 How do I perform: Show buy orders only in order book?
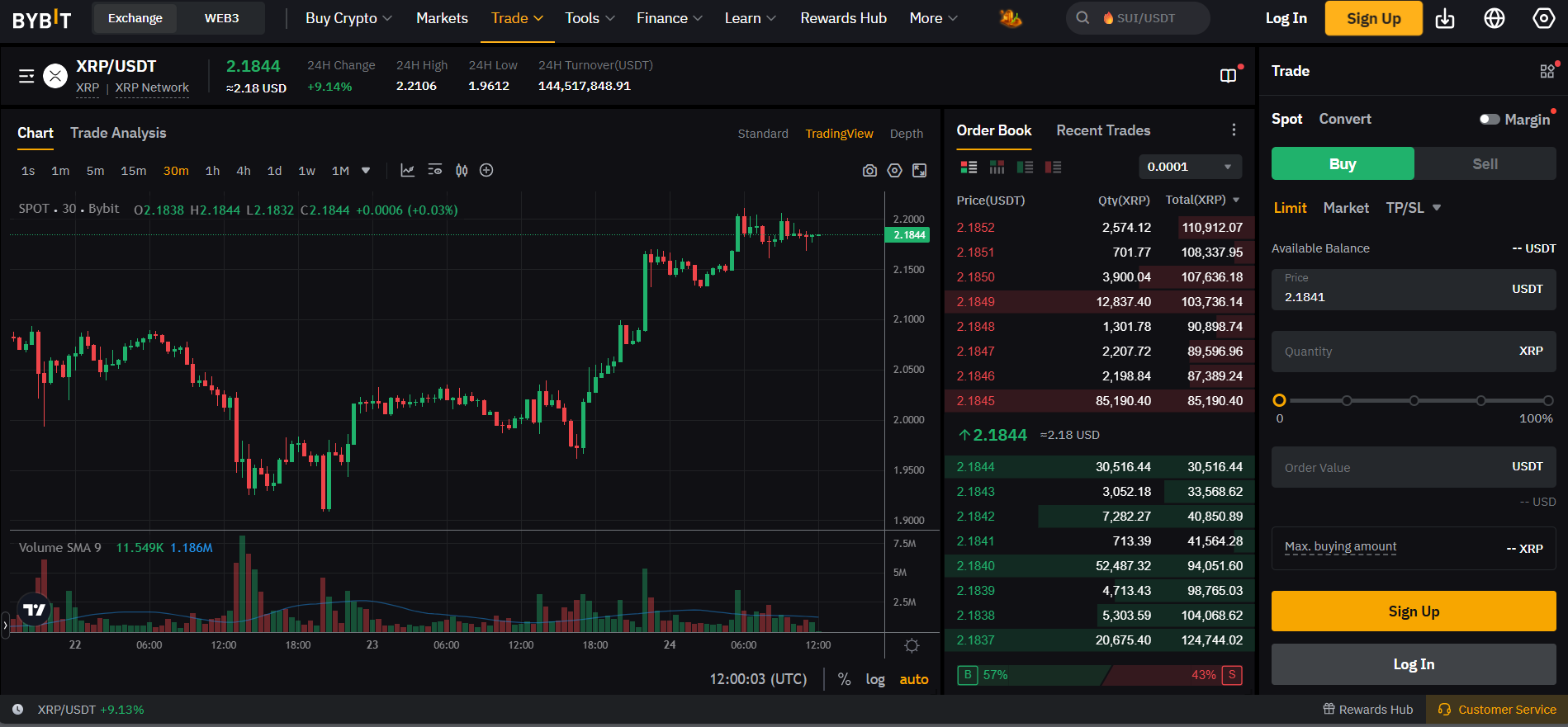click(1026, 167)
